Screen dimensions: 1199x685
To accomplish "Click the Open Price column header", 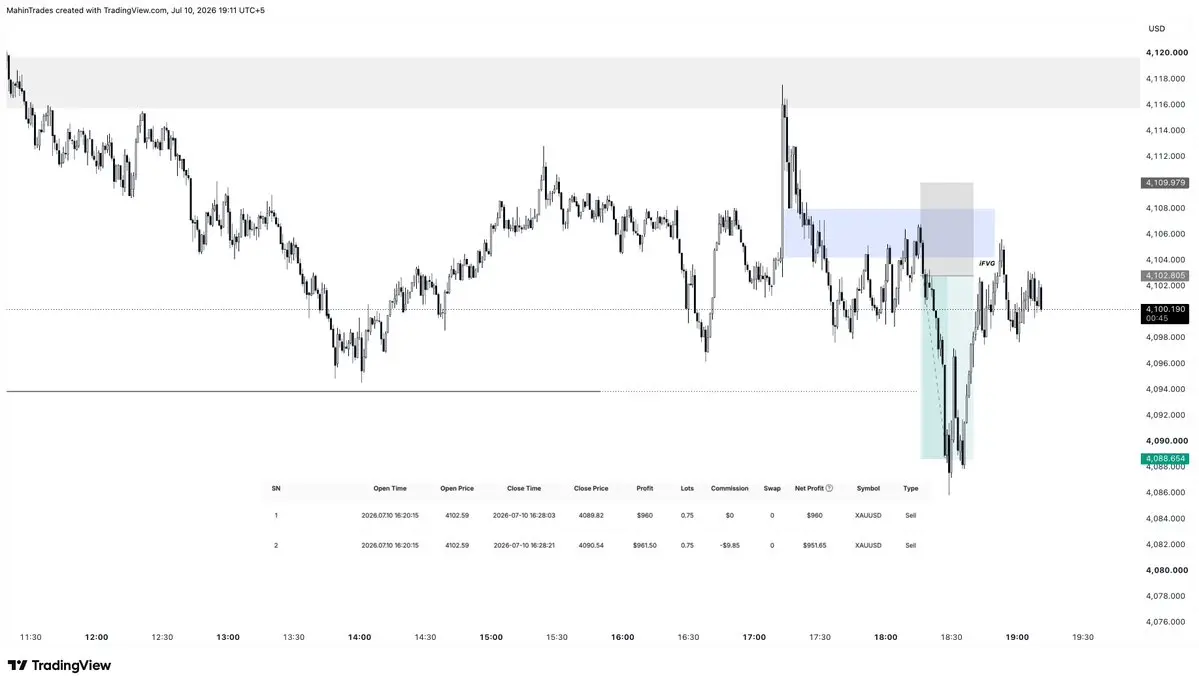I will pos(457,489).
